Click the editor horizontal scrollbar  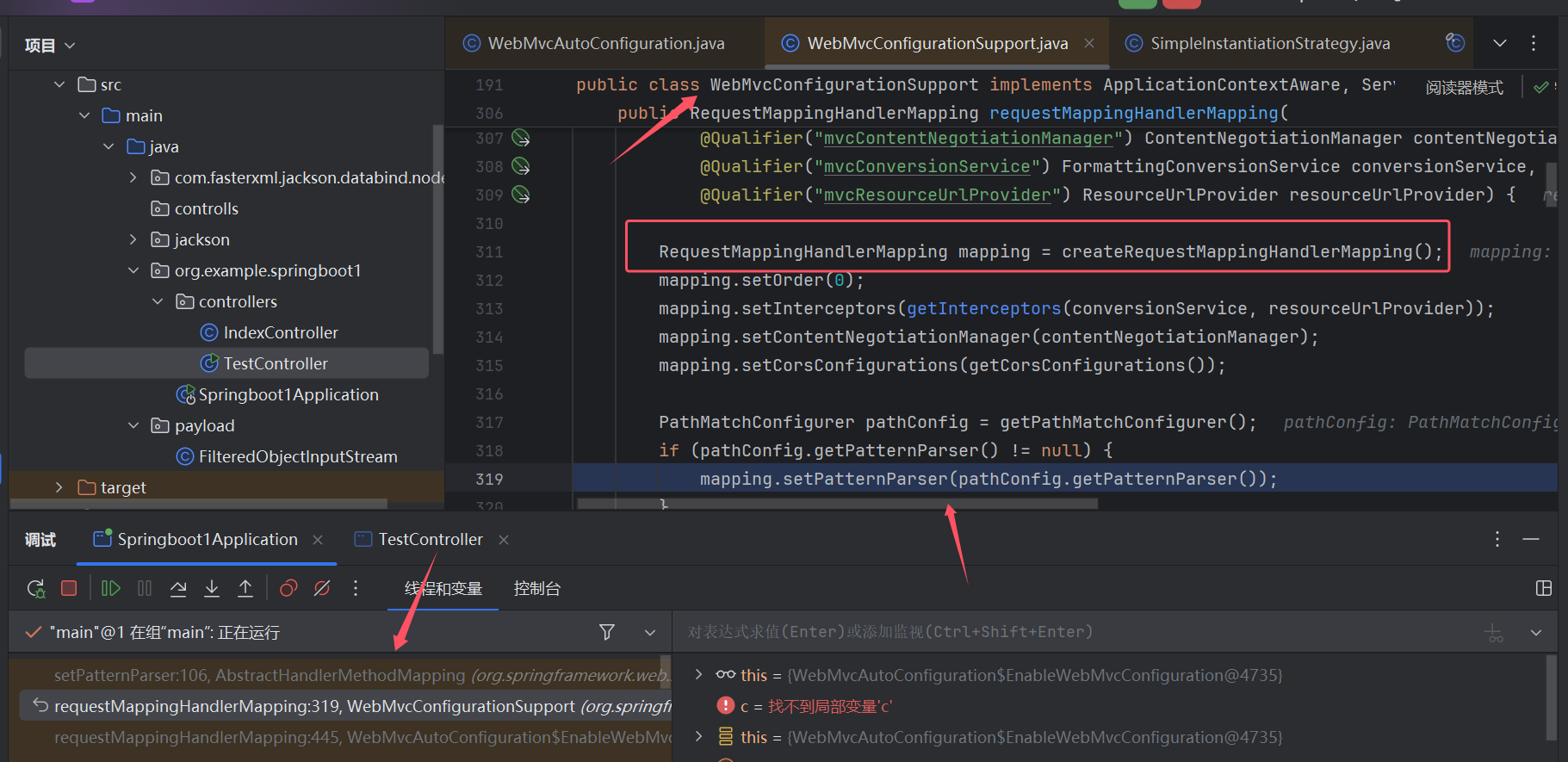coord(837,504)
